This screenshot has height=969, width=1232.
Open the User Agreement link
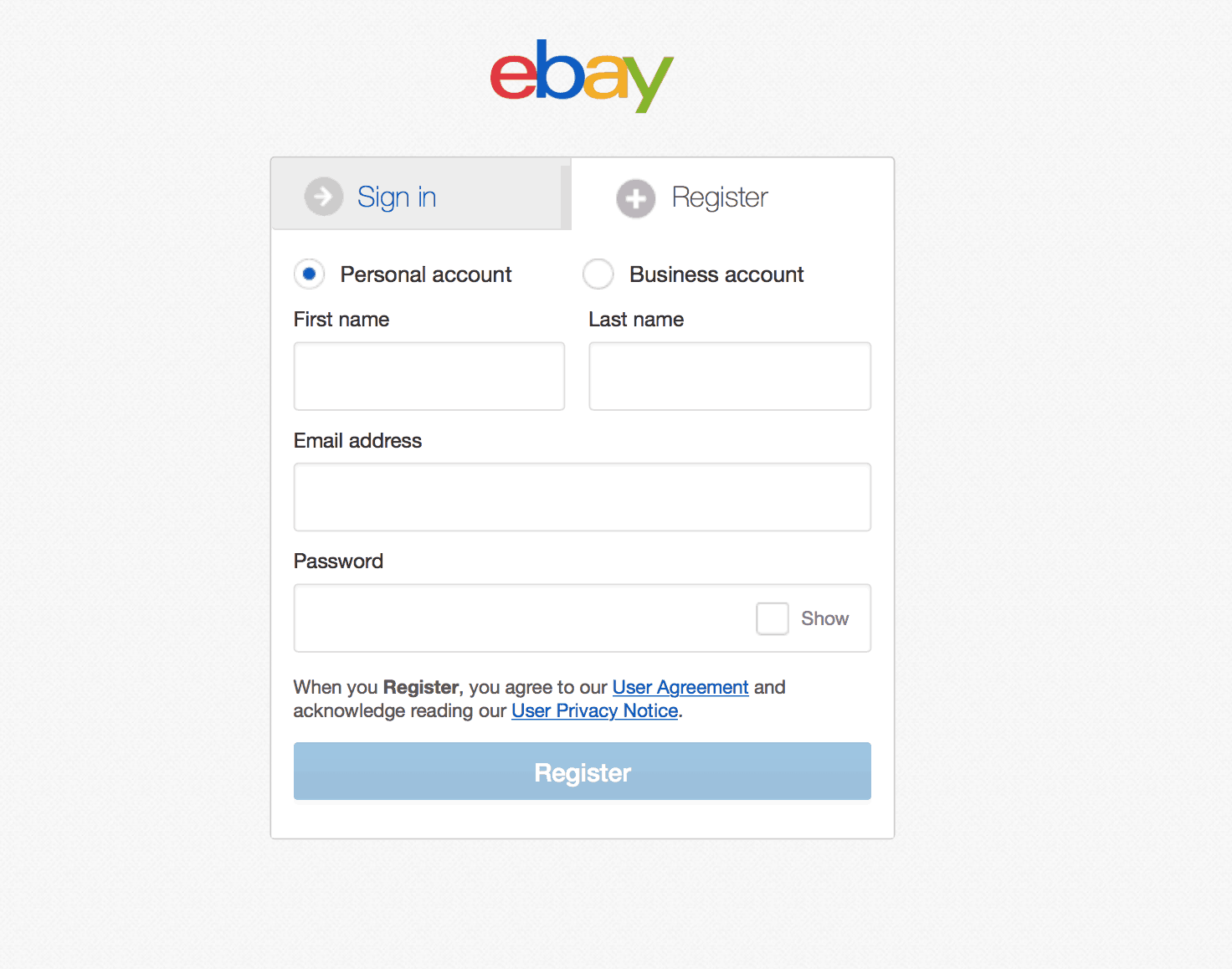coord(680,687)
